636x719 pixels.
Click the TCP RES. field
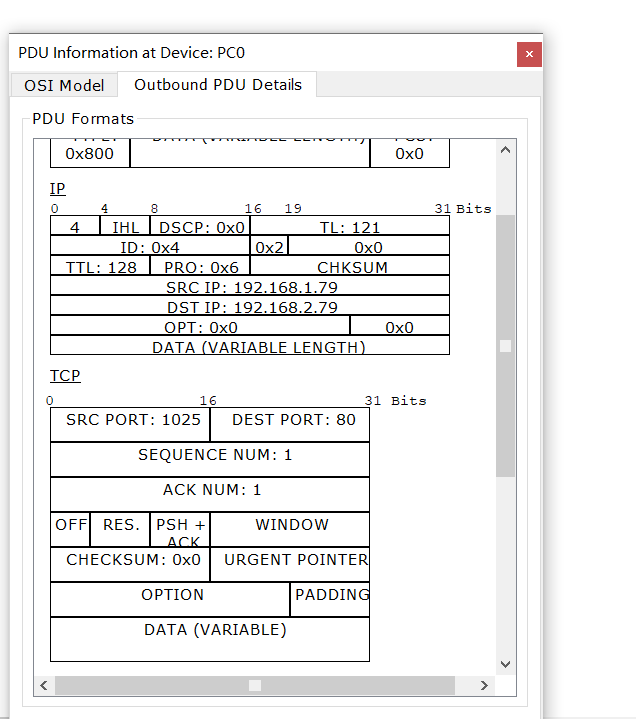click(x=120, y=530)
